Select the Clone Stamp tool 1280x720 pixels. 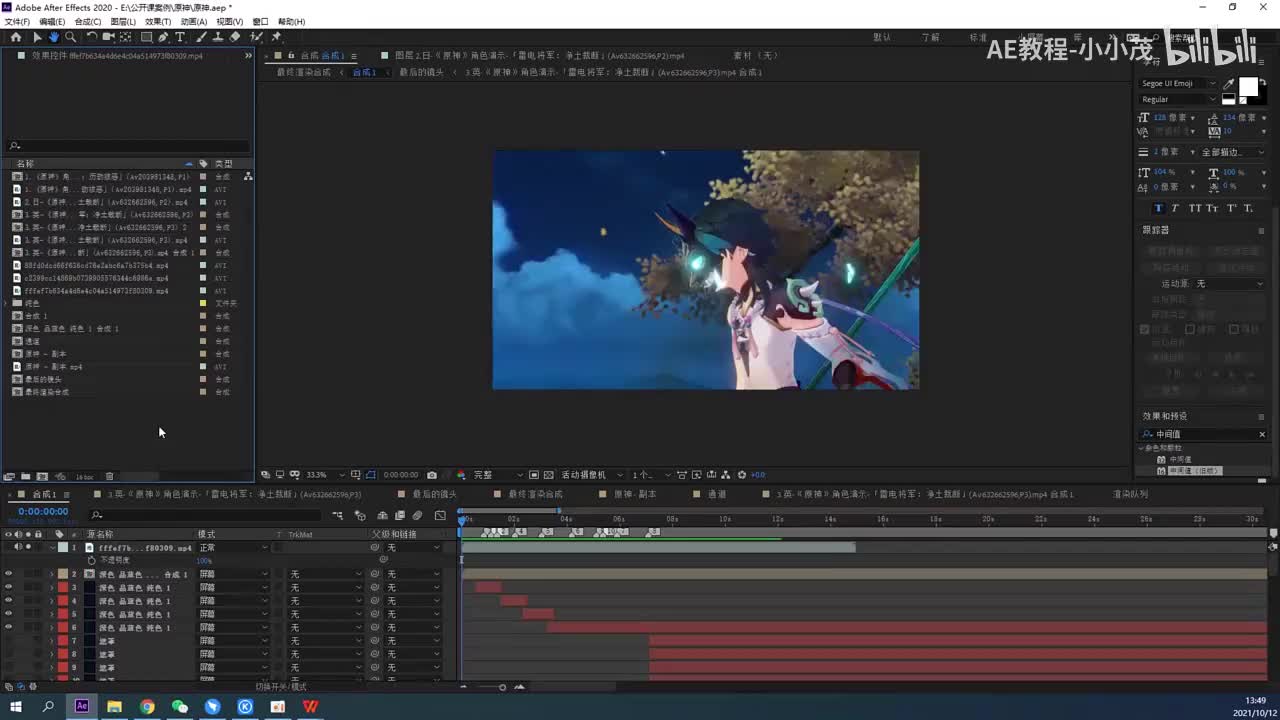click(217, 37)
